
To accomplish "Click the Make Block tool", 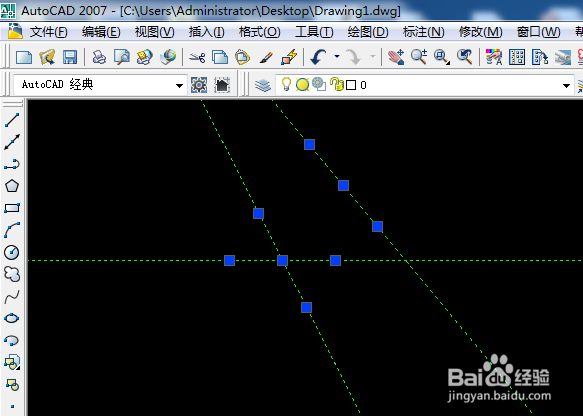I will pos(12,384).
